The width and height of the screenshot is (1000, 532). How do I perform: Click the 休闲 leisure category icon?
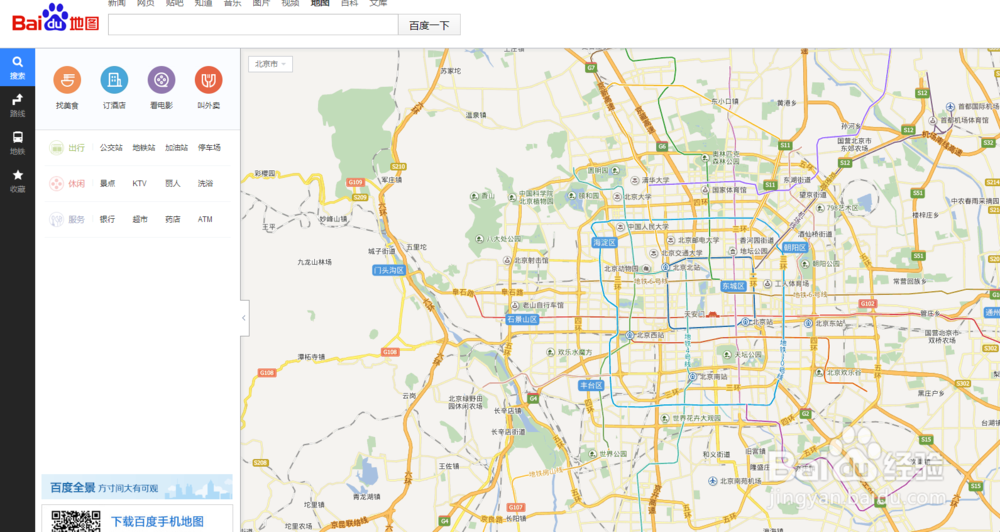[57, 184]
